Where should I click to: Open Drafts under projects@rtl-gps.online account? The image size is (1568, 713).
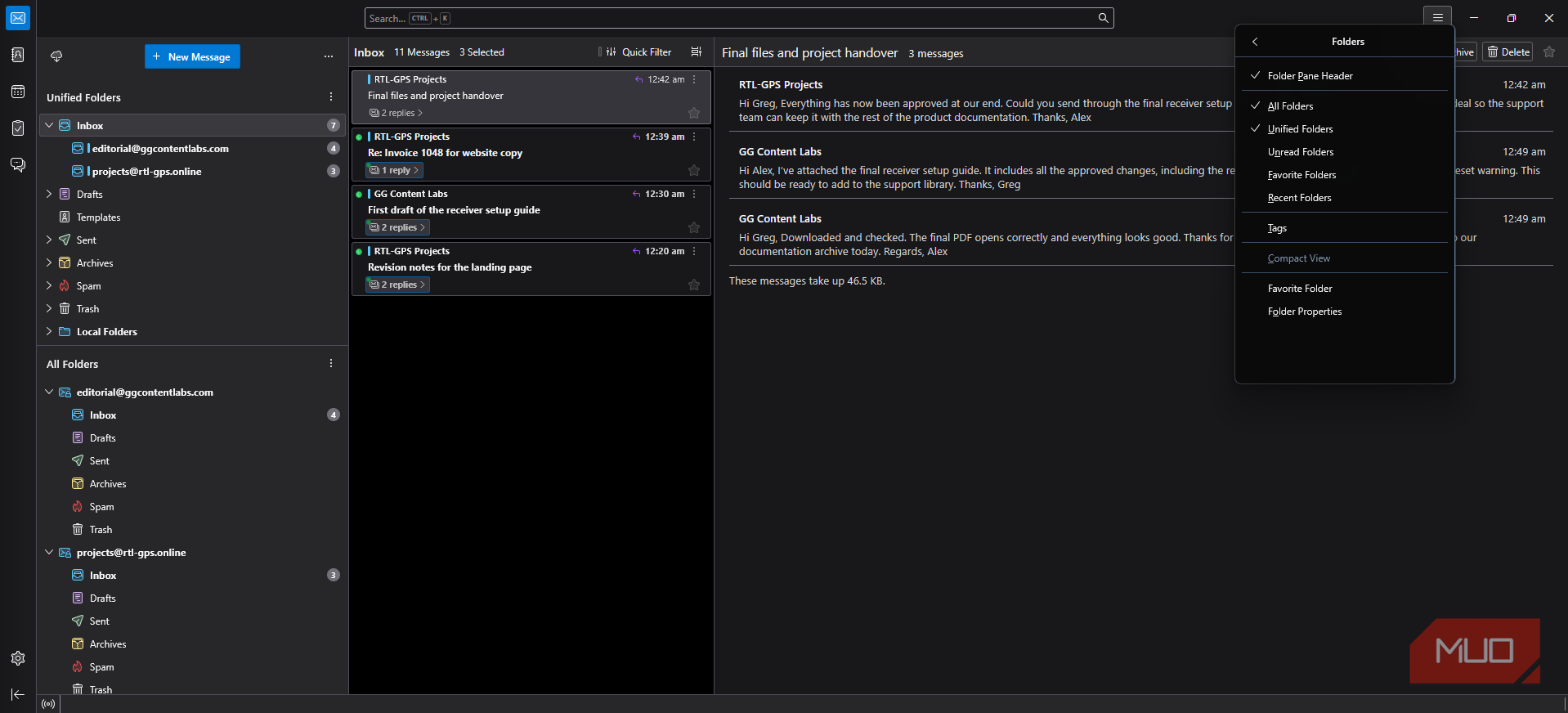pyautogui.click(x=193, y=598)
